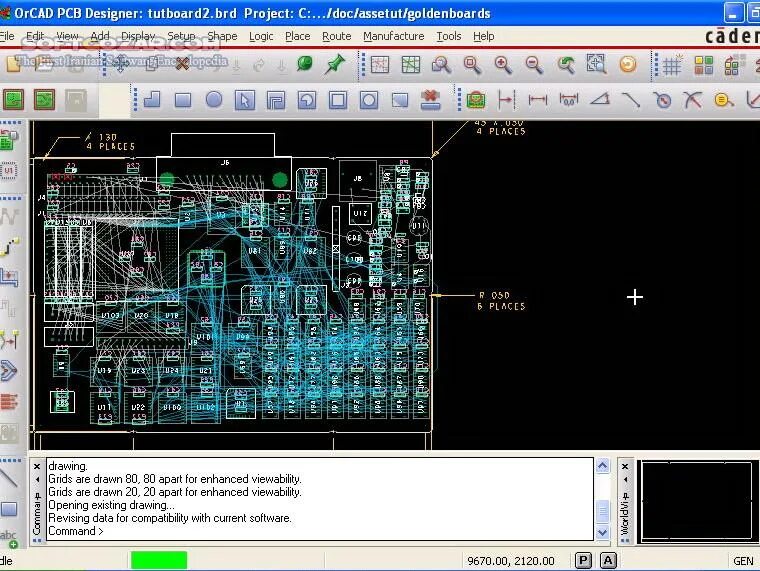This screenshot has width=760, height=571.
Task: Click the Shape Void Circle icon
Action: tap(369, 100)
